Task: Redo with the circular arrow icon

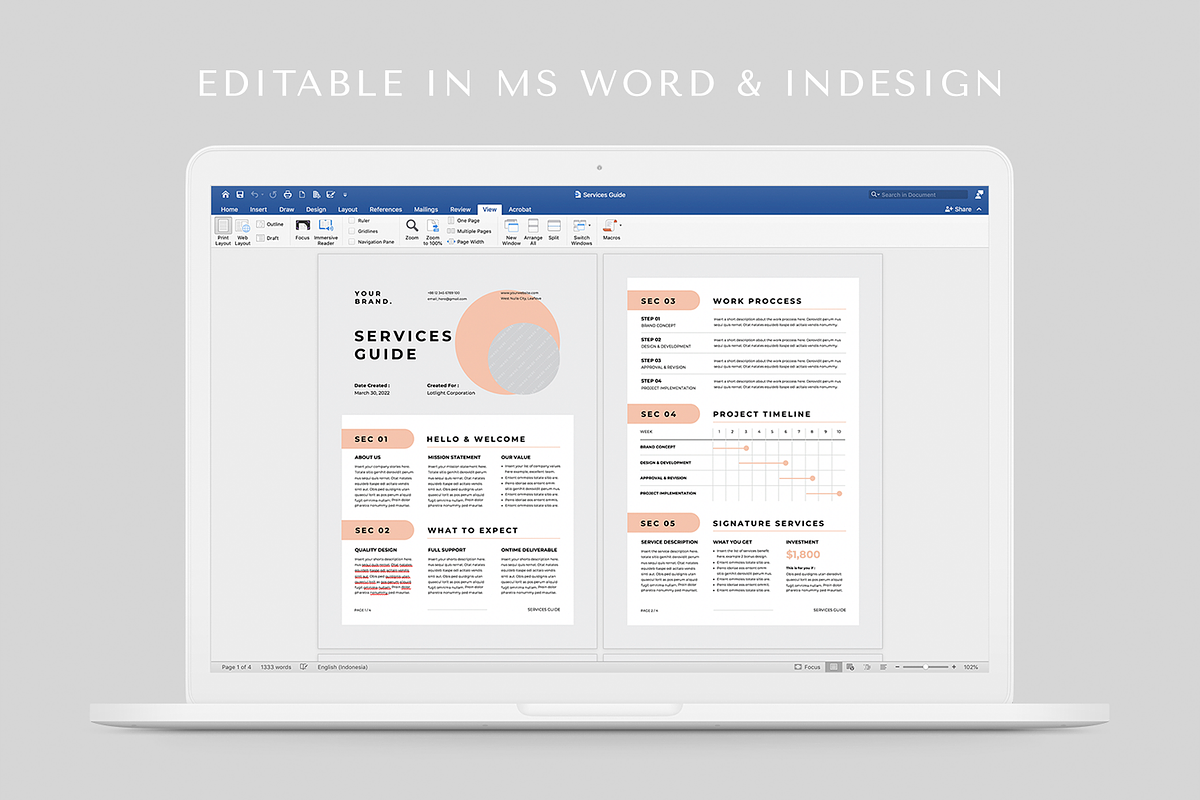Action: click(273, 194)
